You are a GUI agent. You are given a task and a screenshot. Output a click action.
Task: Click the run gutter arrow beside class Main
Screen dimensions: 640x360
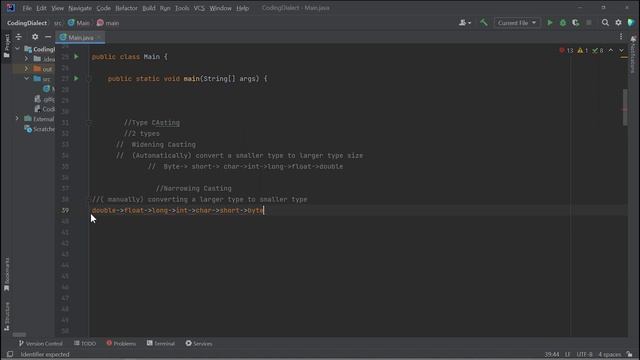point(76,57)
